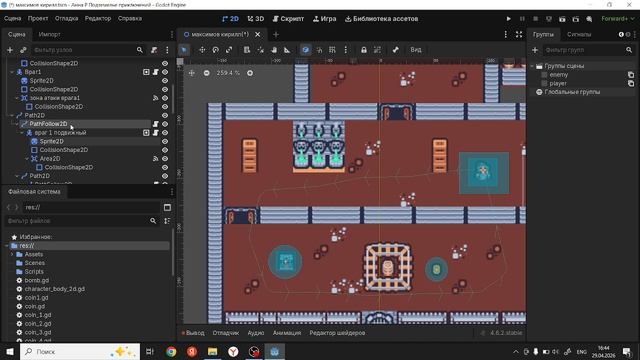Toggle visibility of selected PathFollow2D
The height and width of the screenshot is (360, 640).
pos(165,124)
